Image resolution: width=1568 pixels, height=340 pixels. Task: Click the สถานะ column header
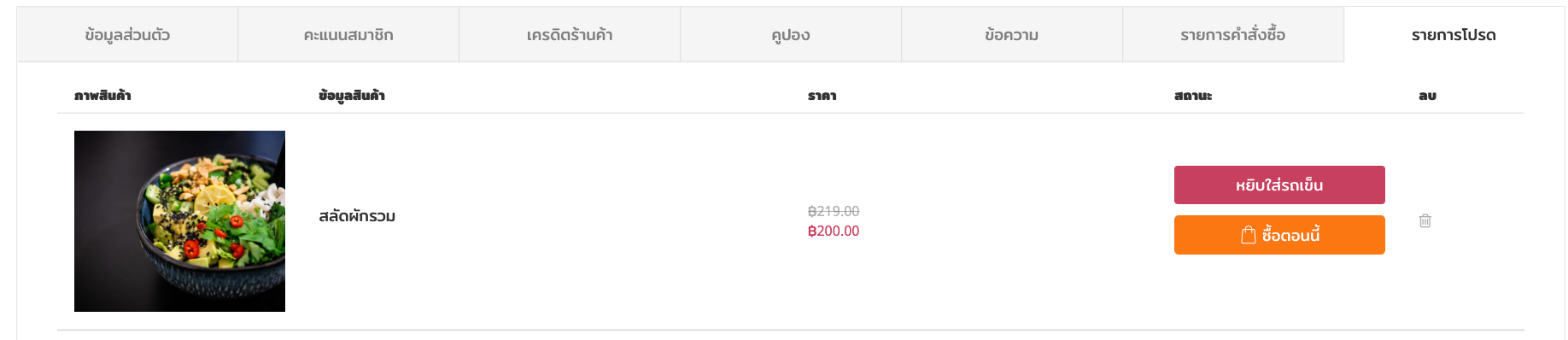tap(1193, 96)
